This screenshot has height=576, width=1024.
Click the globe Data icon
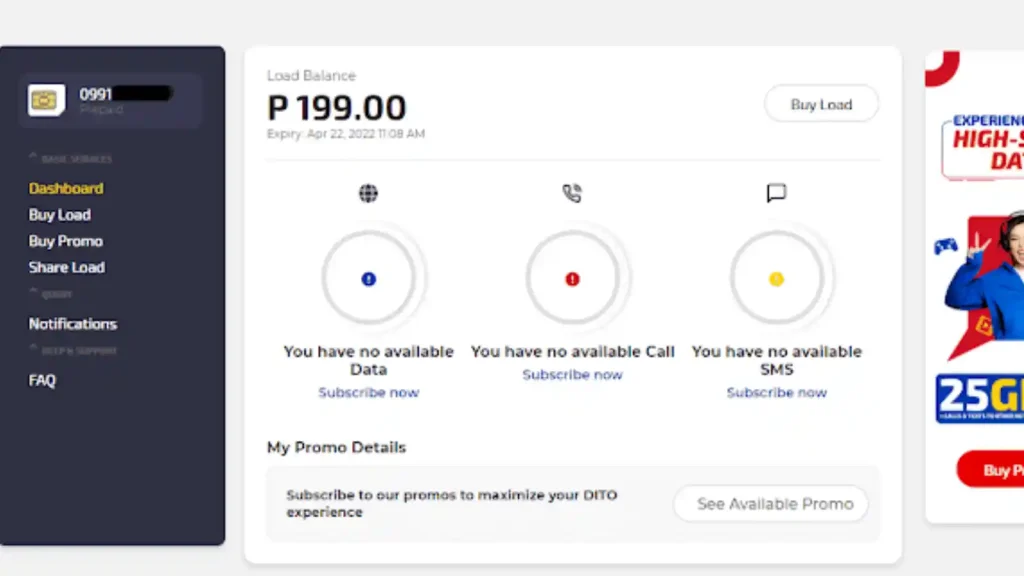(x=368, y=194)
